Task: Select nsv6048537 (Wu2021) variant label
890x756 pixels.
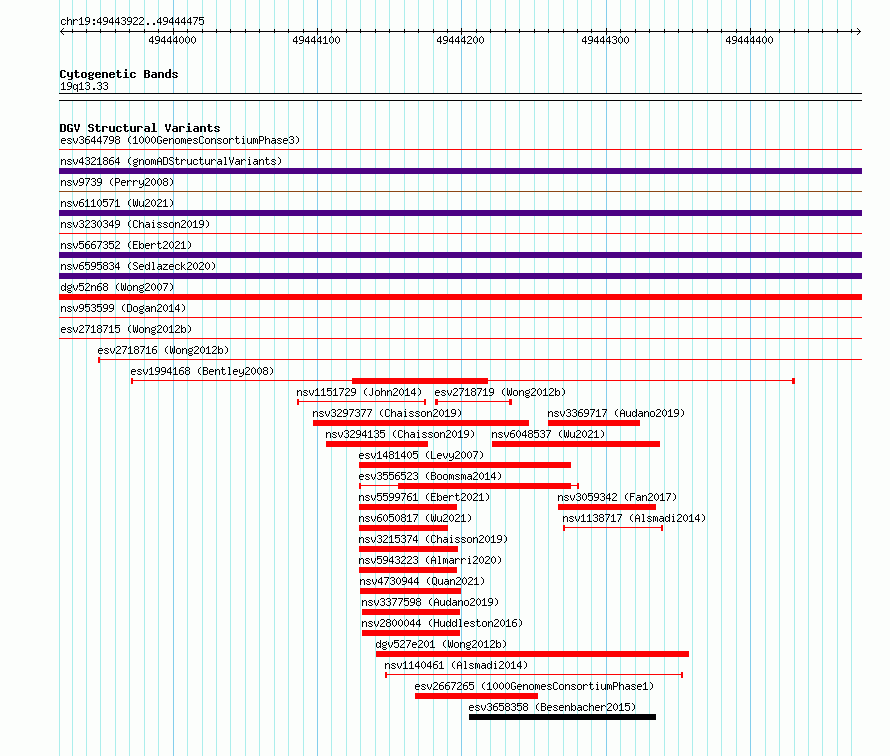Action: pyautogui.click(x=548, y=434)
